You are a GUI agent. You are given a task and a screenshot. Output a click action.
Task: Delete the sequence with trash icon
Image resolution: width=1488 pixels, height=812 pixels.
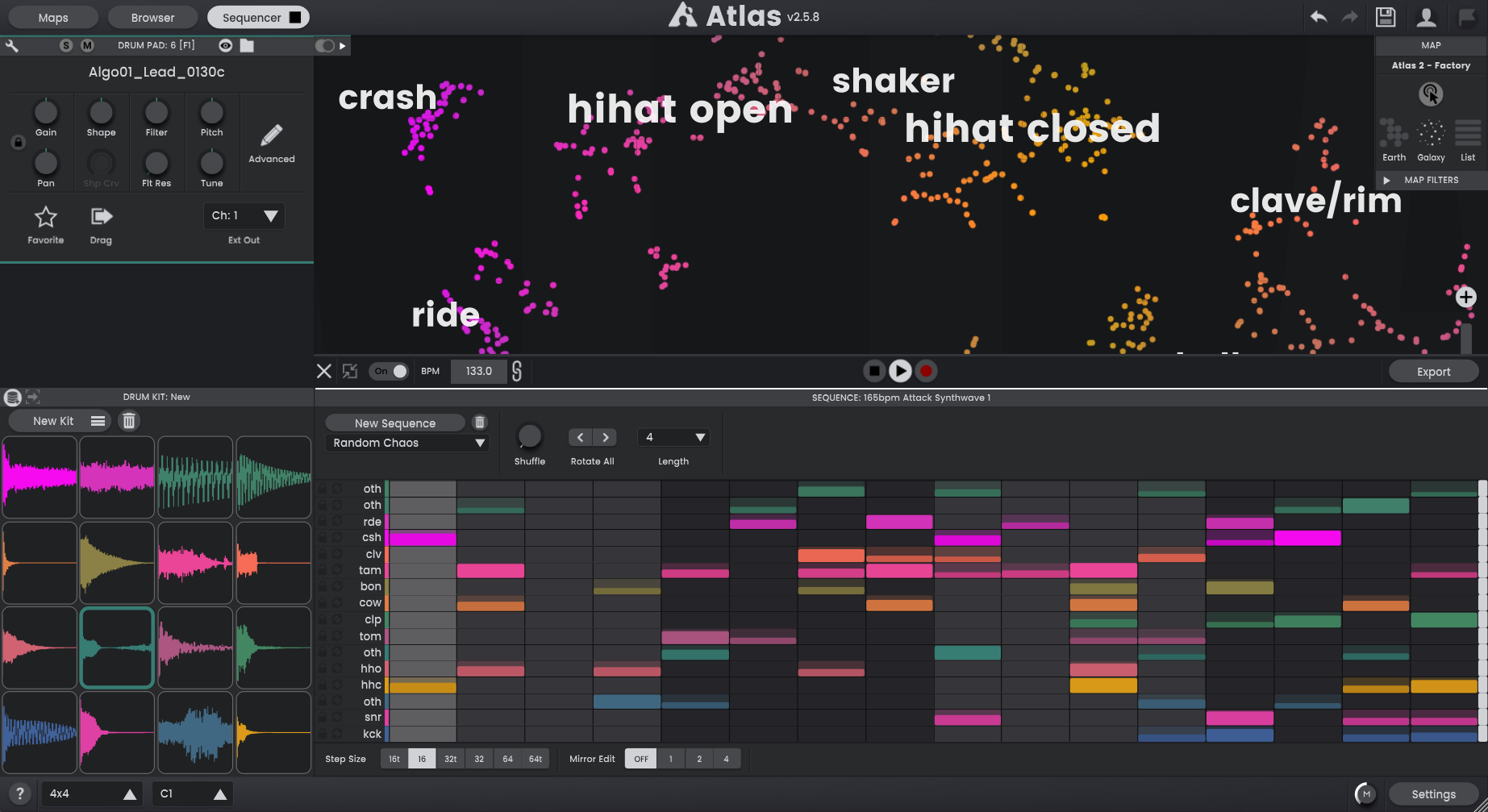[x=480, y=423]
